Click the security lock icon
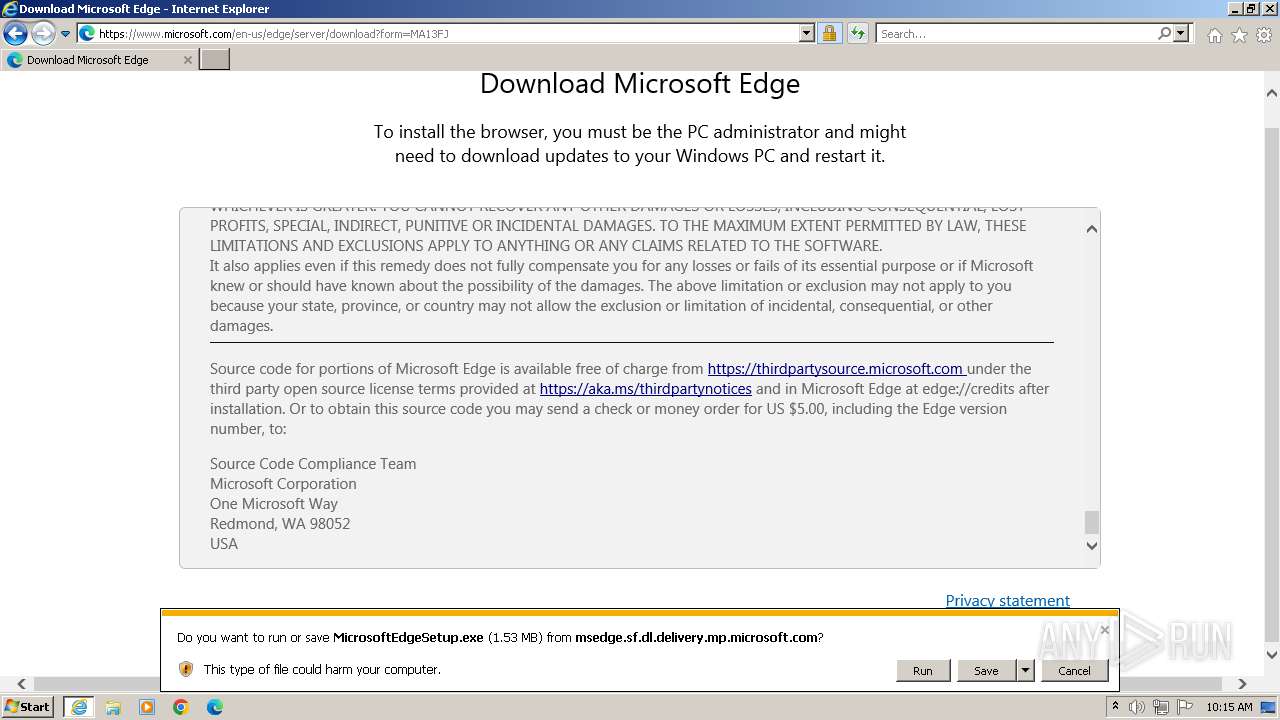Screen dimensions: 1280x720 (829, 34)
